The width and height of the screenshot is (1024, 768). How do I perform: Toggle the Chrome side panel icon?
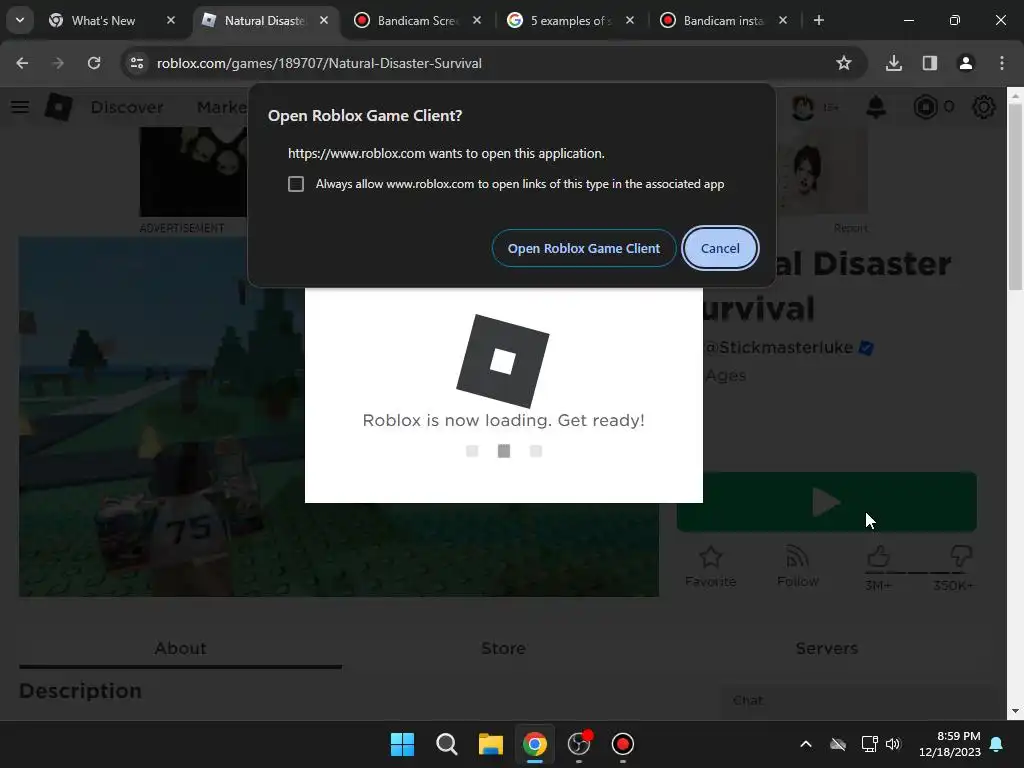tap(929, 63)
